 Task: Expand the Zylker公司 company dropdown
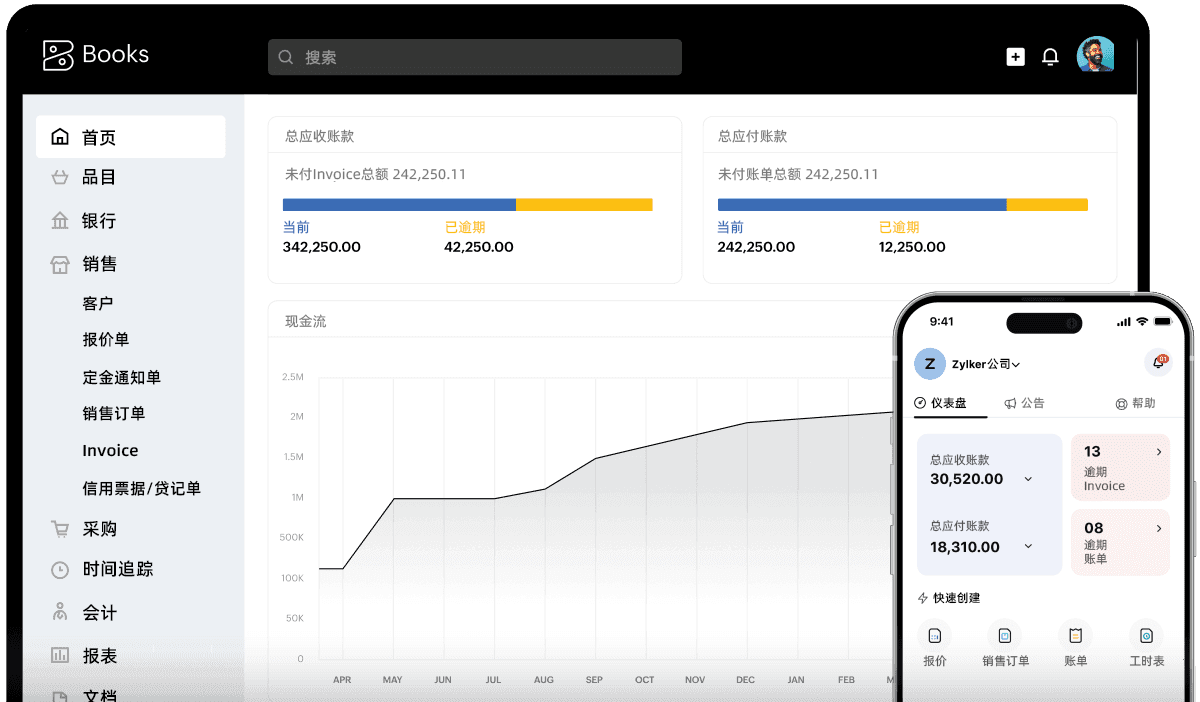986,364
